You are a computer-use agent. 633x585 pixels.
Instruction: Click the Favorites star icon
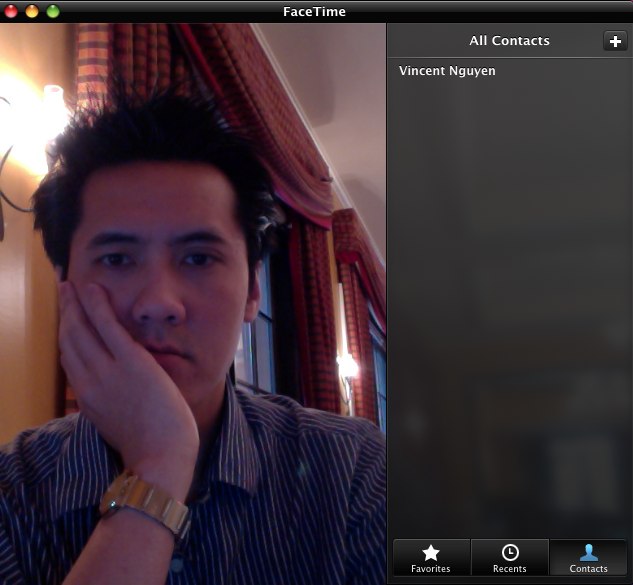point(431,552)
